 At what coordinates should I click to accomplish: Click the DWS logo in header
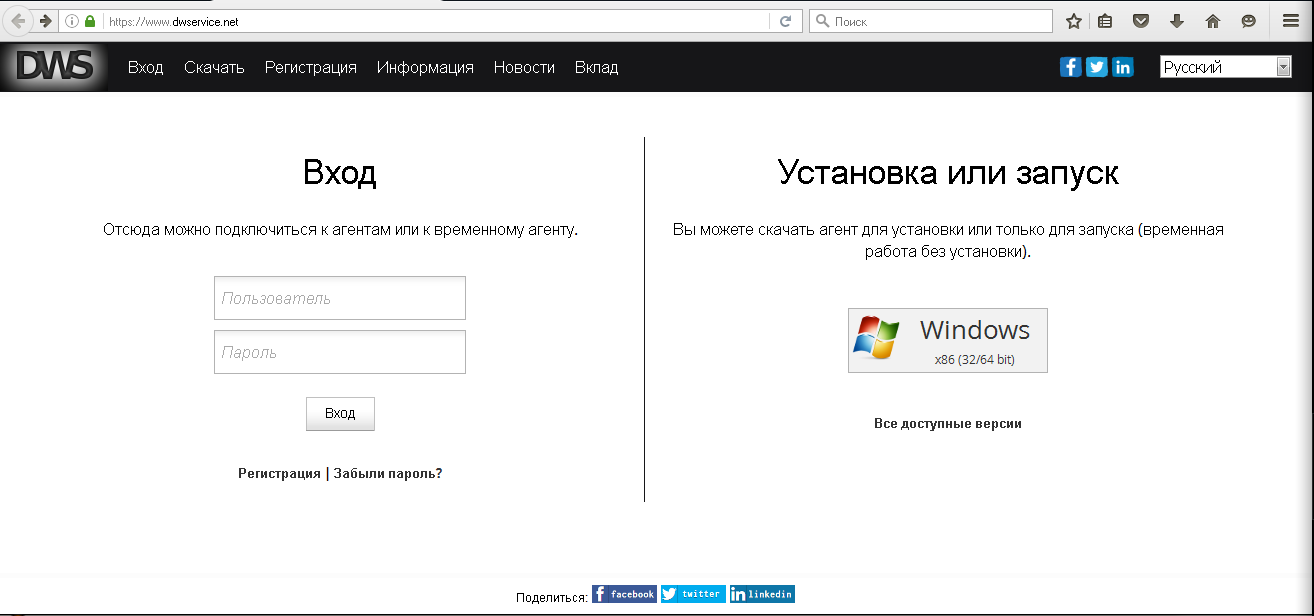[56, 66]
